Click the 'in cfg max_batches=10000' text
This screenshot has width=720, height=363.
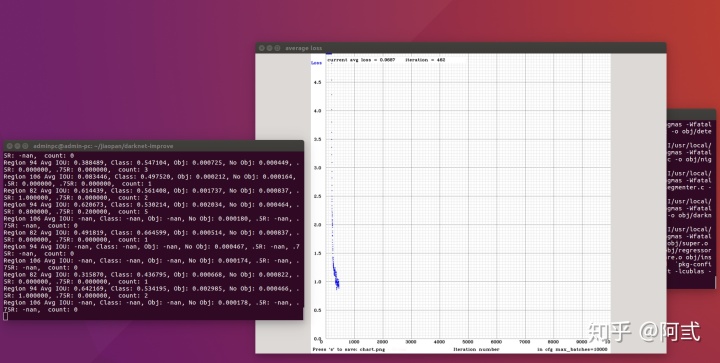[572, 349]
